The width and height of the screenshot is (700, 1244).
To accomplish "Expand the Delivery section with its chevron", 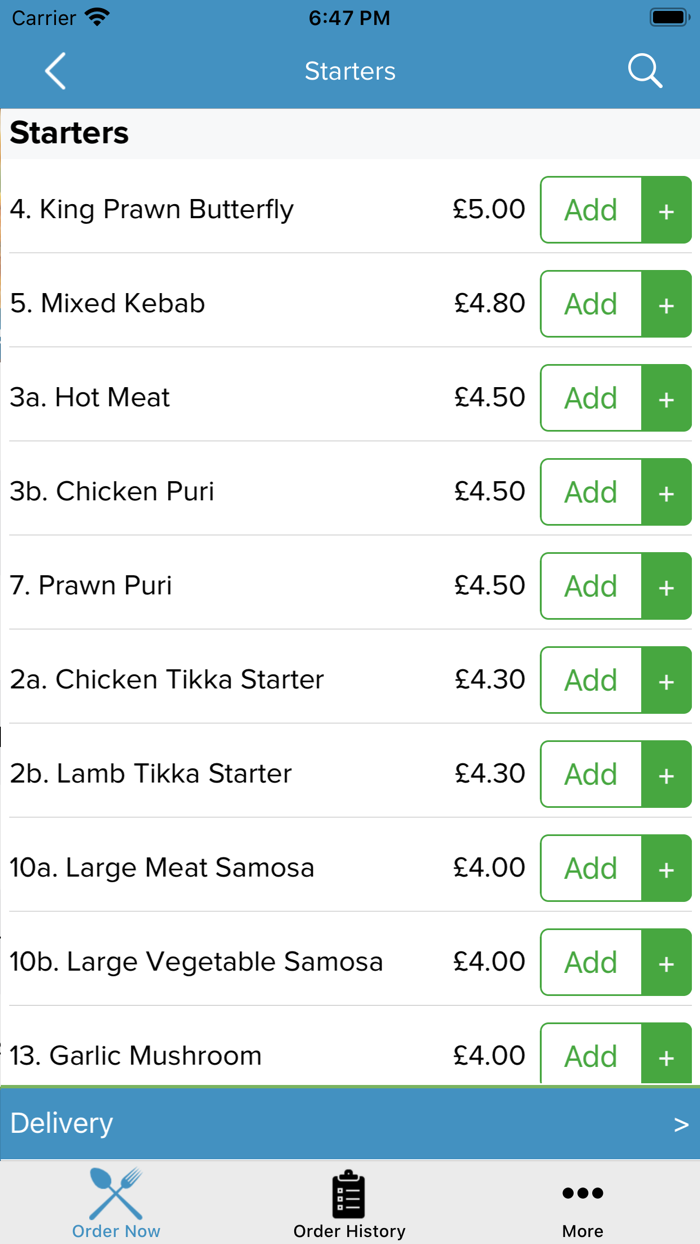I will click(679, 1123).
